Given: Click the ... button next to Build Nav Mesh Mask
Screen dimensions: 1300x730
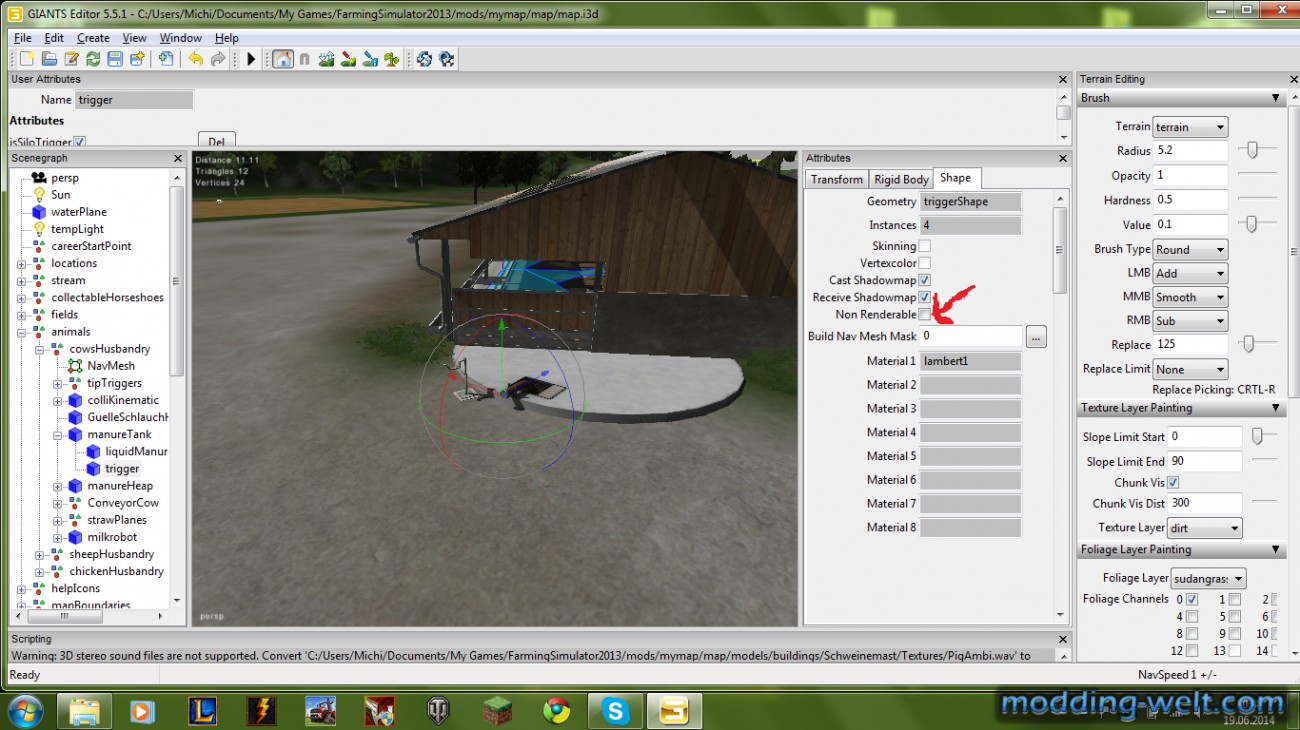Looking at the screenshot, I should click(x=1036, y=337).
